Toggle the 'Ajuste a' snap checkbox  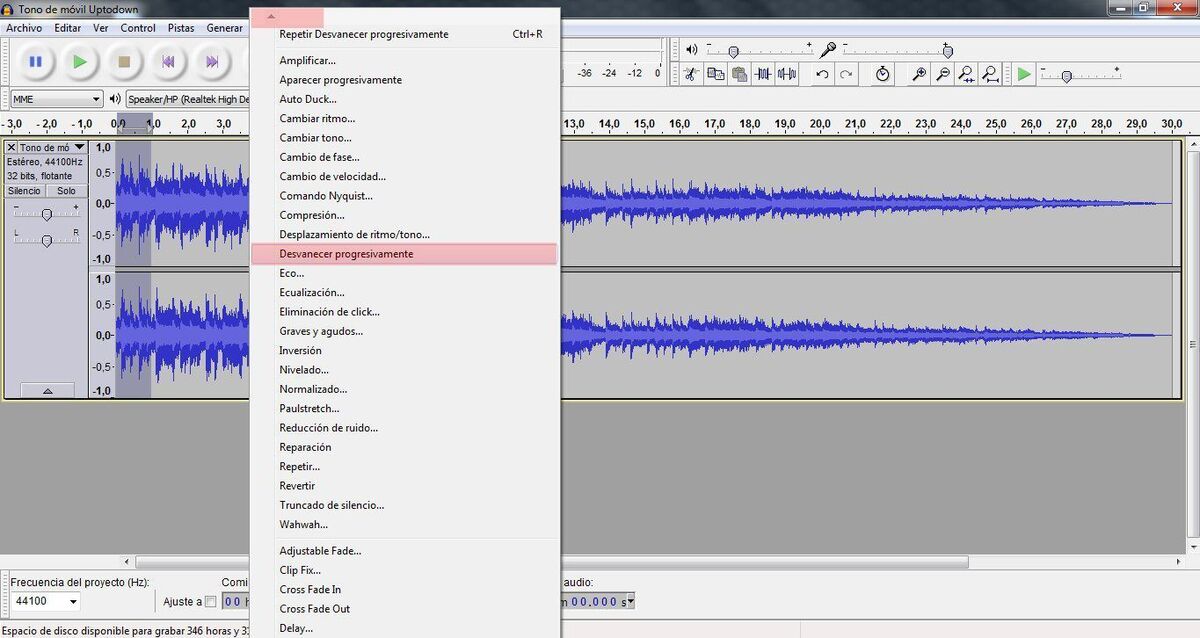(x=210, y=601)
